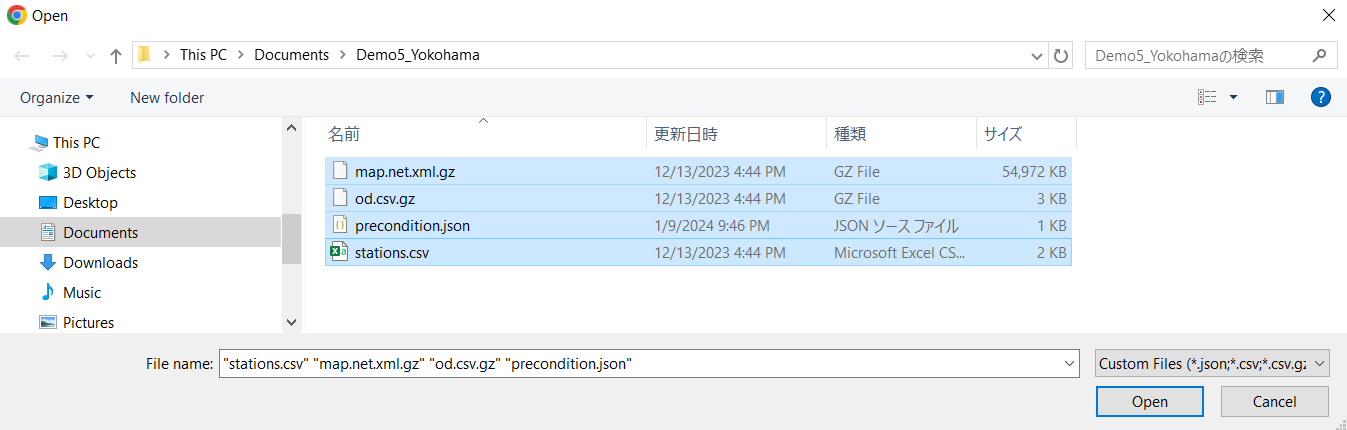Click the sidebar vertical scrollbar
1347x430 pixels.
291,240
